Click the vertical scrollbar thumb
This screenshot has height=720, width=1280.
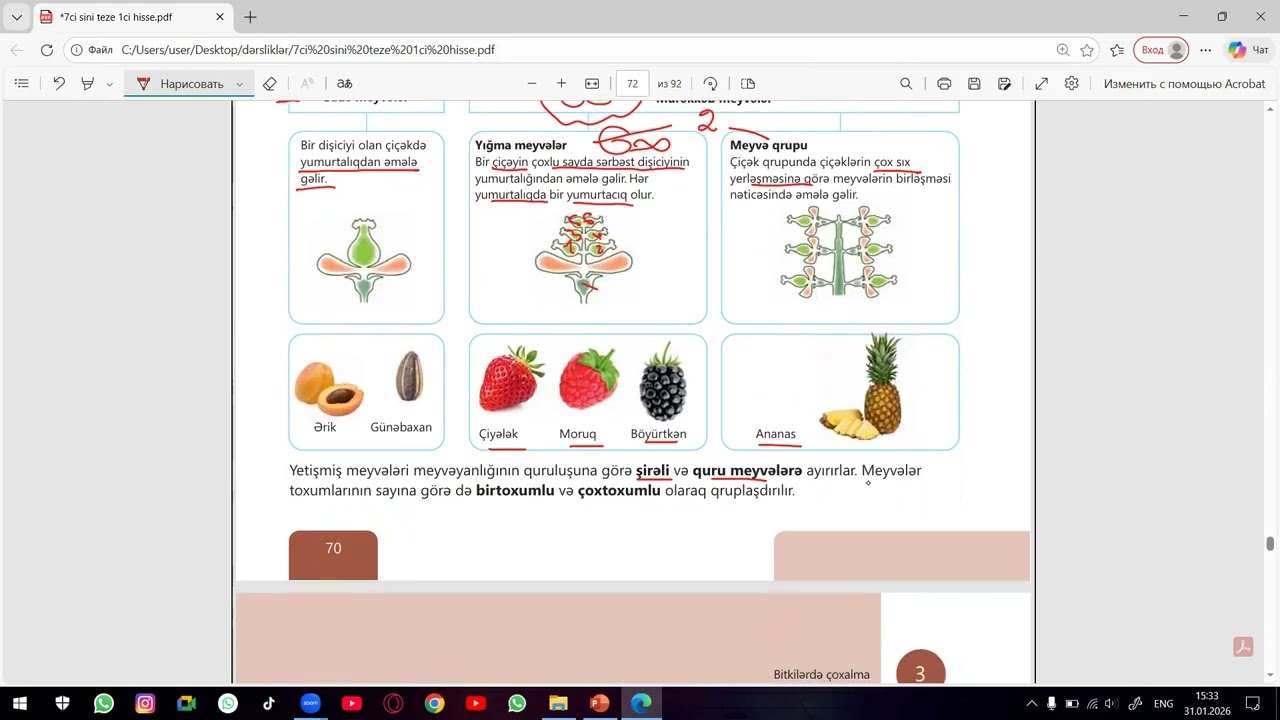tap(1270, 544)
